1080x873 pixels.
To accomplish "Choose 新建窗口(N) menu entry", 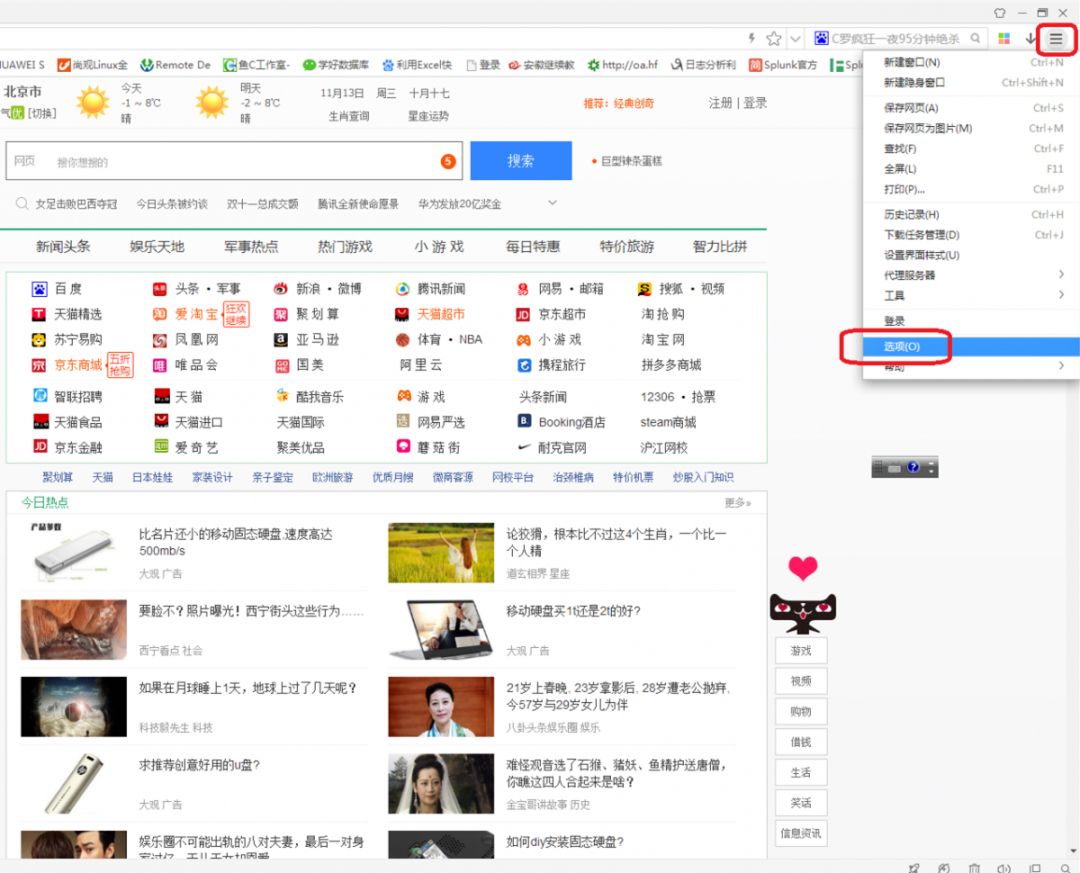I will tap(971, 62).
